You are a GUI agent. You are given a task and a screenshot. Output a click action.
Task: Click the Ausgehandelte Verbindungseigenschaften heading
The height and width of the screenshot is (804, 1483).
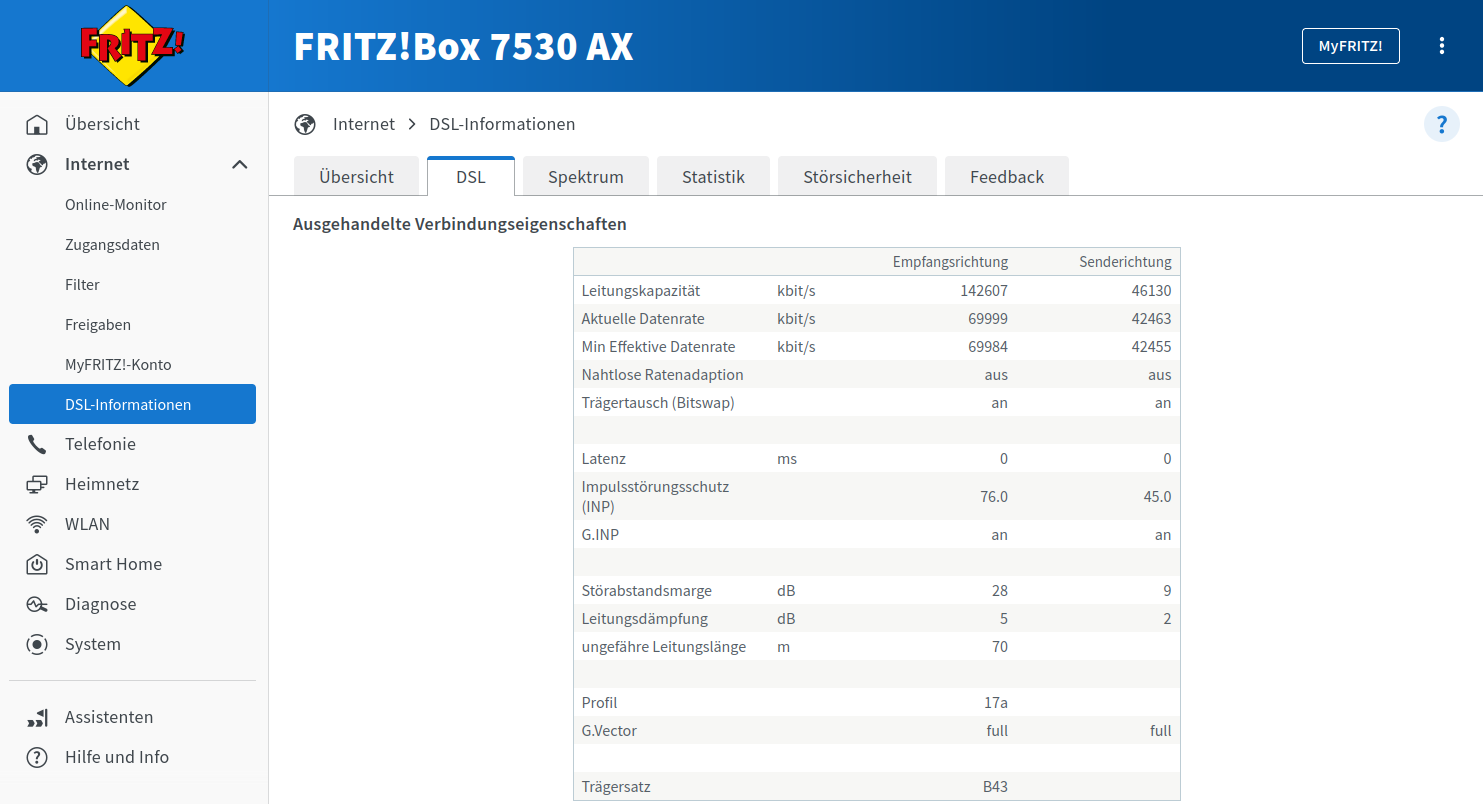(x=460, y=224)
